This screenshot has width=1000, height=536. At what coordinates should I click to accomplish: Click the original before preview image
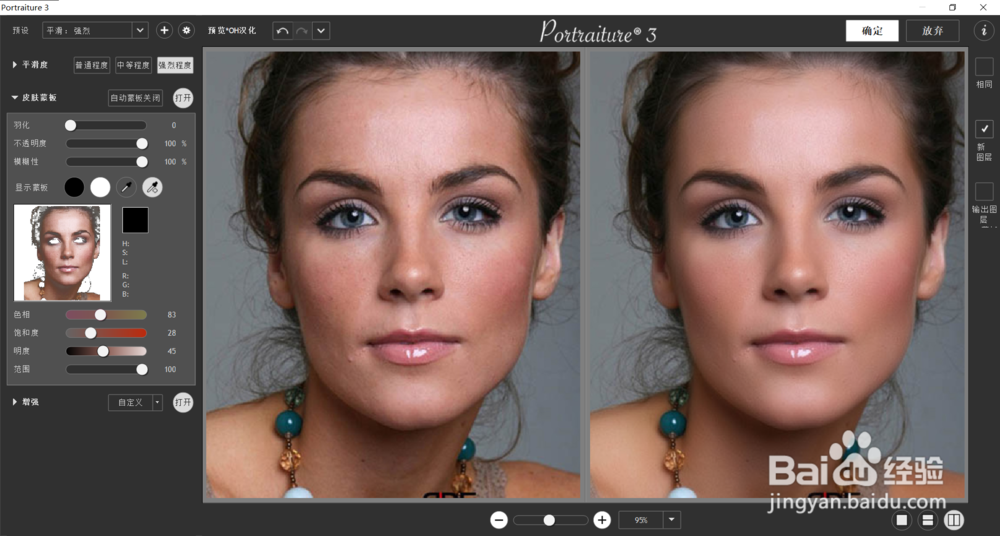(392, 275)
